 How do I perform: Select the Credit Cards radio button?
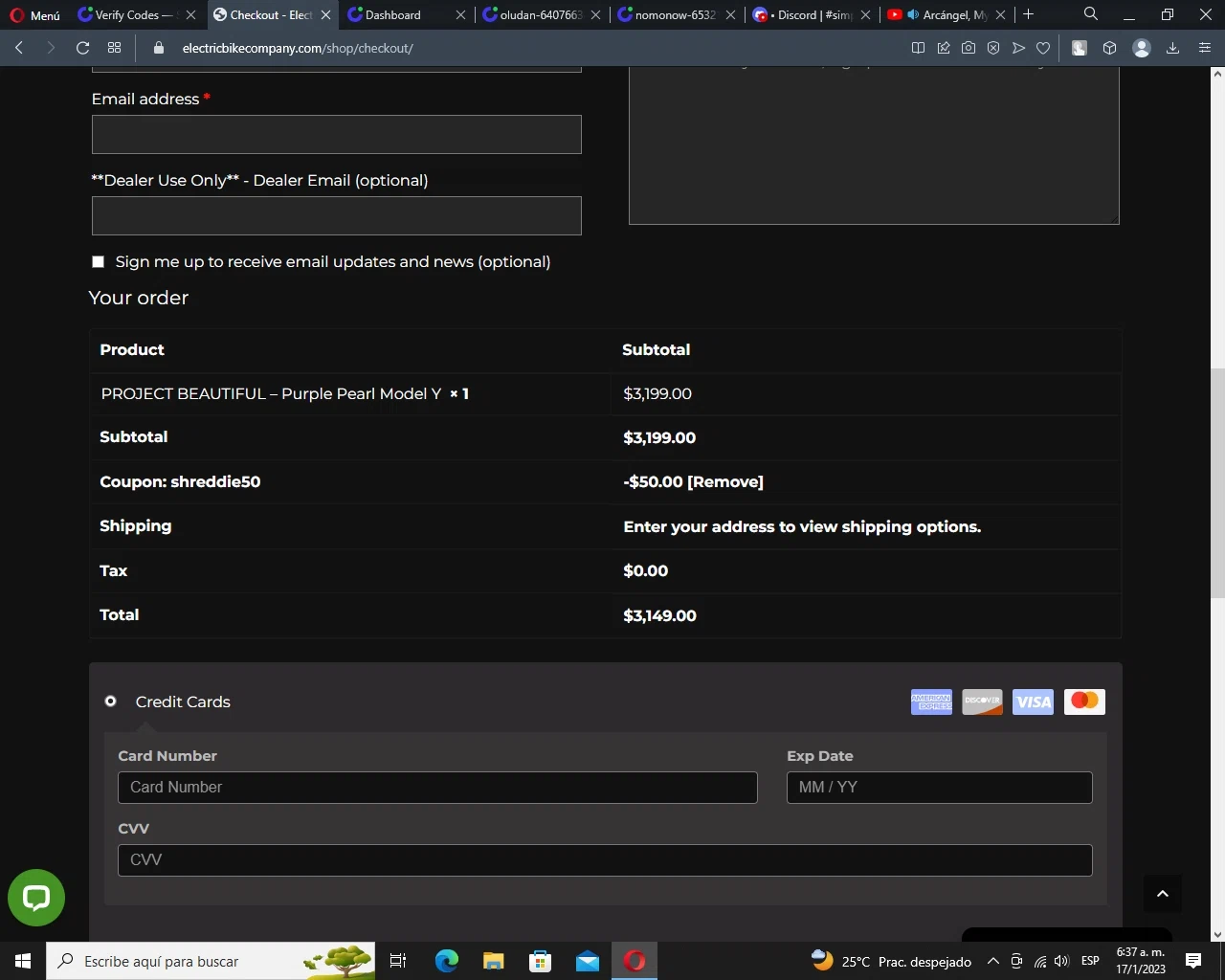pyautogui.click(x=111, y=702)
